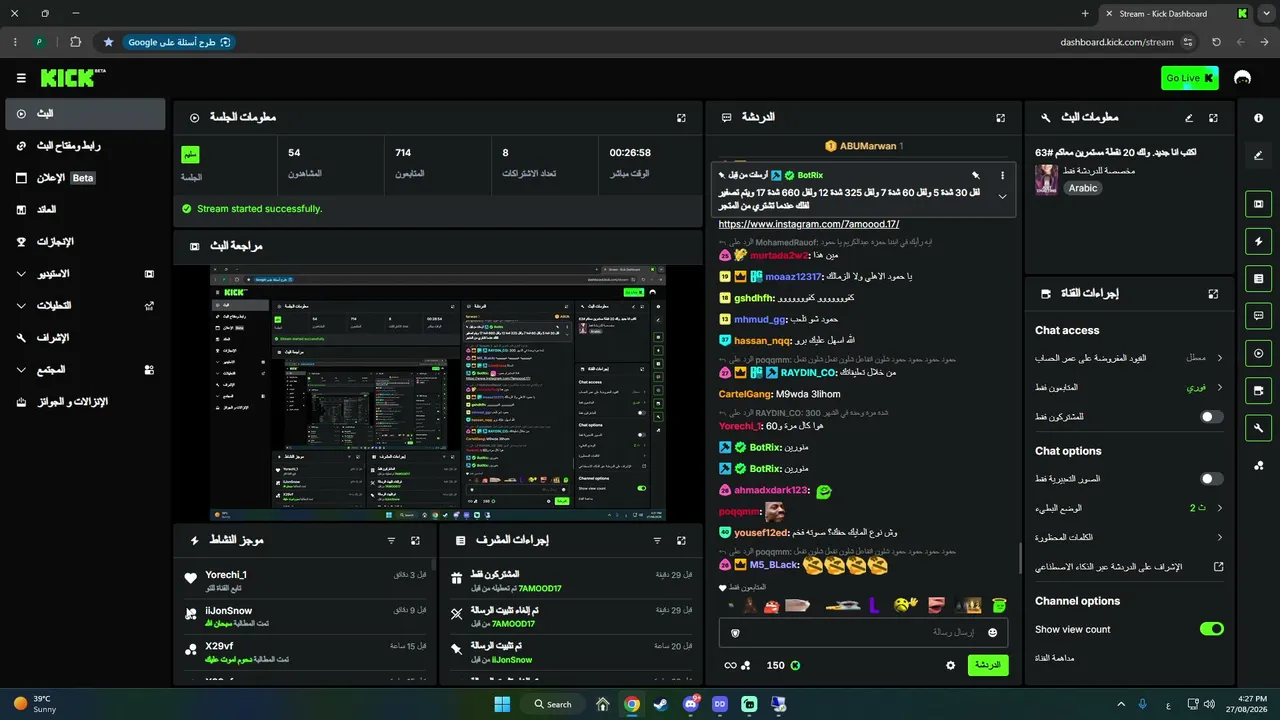
Task: Expand the موجز النشاط panel to fullscreen
Action: click(x=415, y=540)
